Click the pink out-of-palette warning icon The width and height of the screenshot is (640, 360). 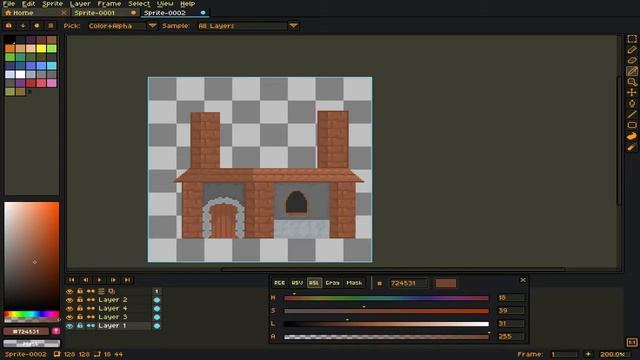[56, 331]
